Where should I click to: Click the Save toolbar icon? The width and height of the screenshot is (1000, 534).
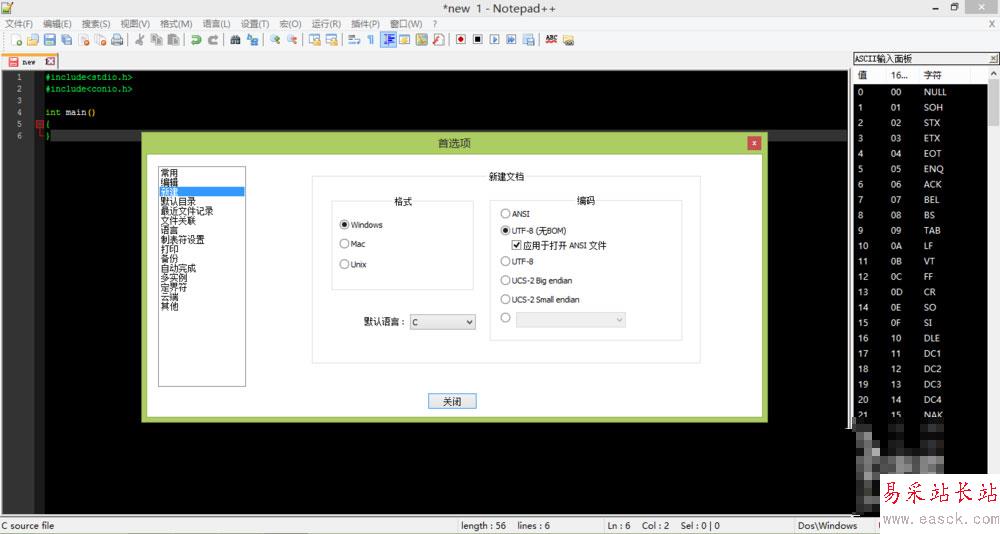[49, 40]
